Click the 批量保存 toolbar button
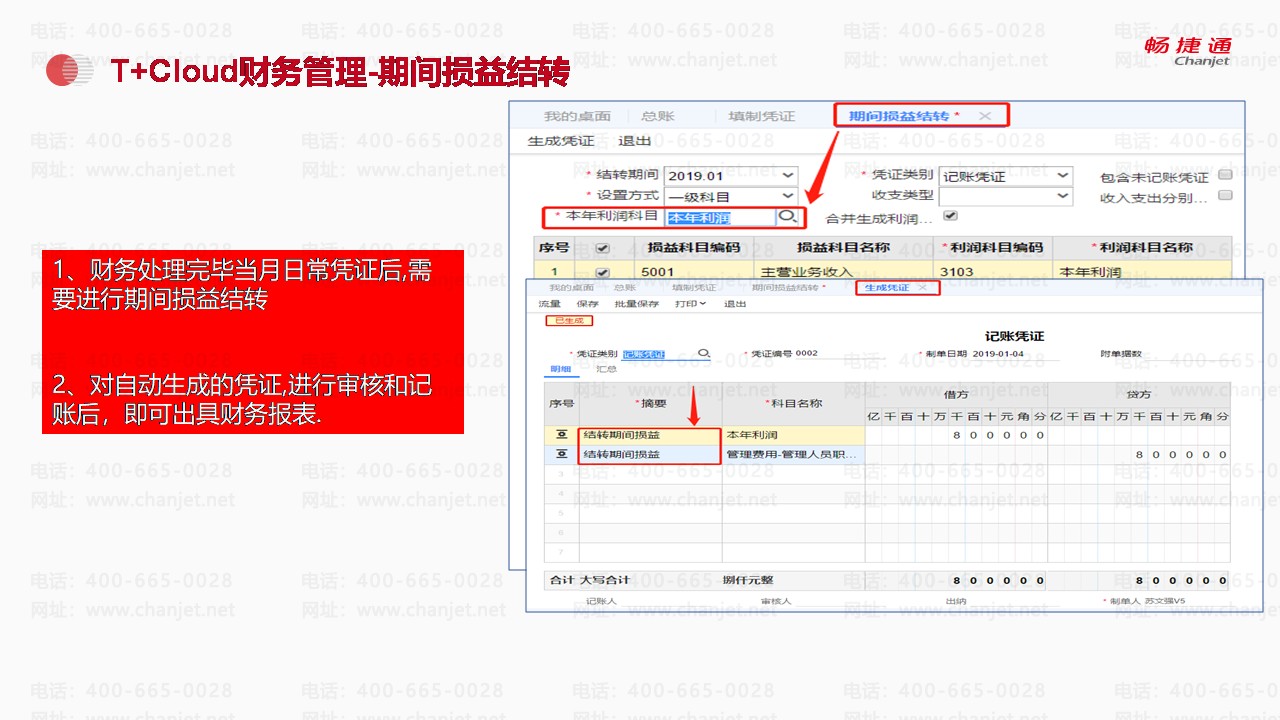 637,304
